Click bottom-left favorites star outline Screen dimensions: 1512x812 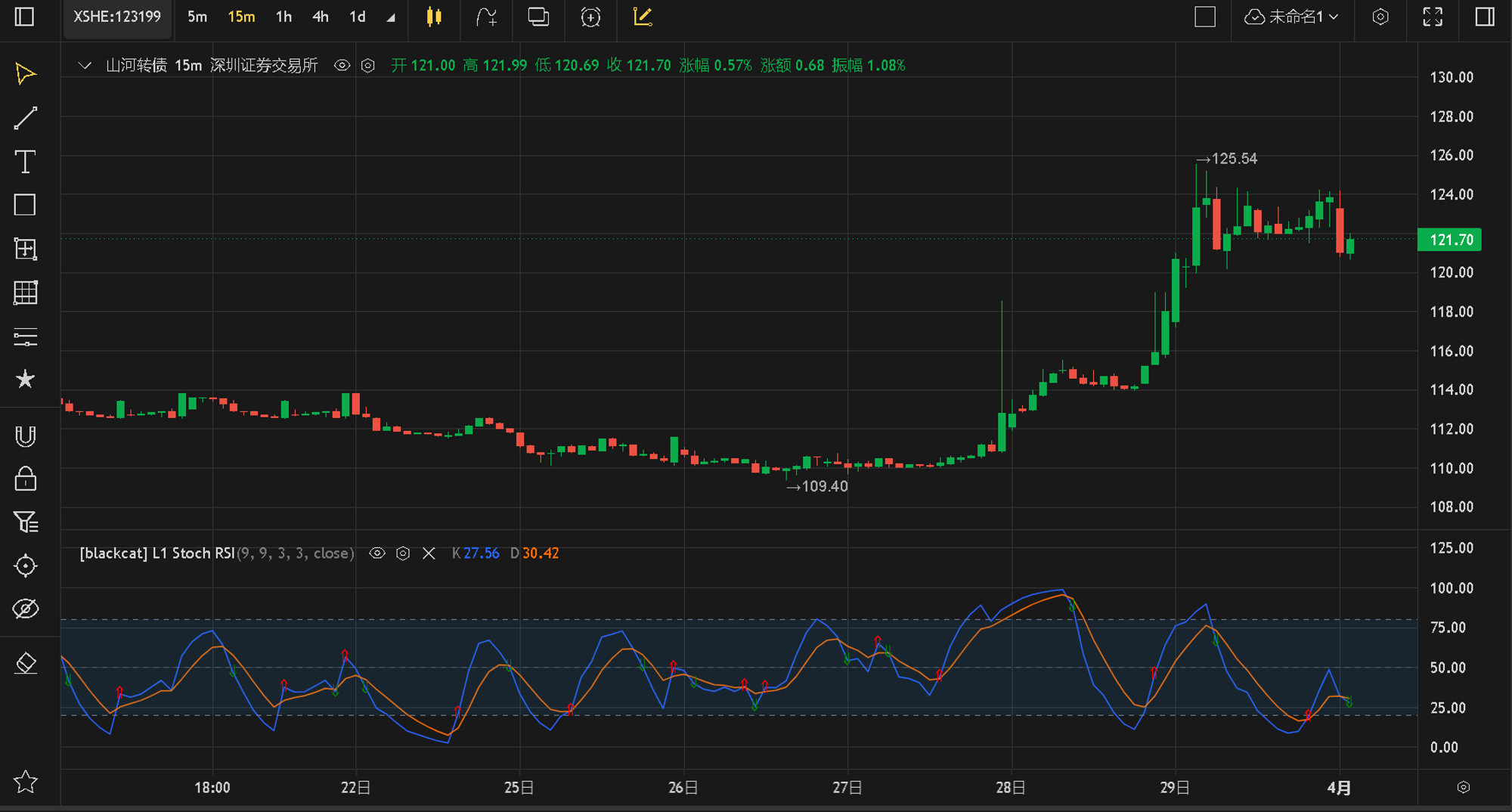(26, 781)
